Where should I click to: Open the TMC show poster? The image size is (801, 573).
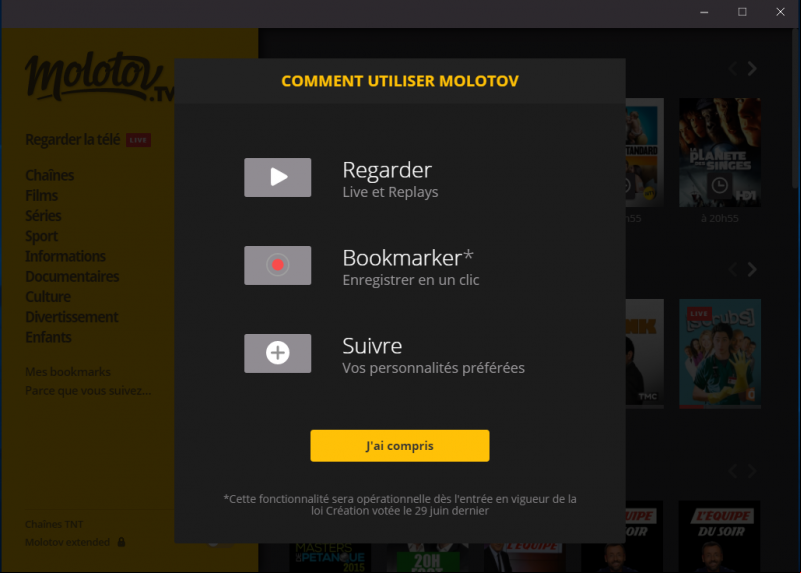(645, 353)
